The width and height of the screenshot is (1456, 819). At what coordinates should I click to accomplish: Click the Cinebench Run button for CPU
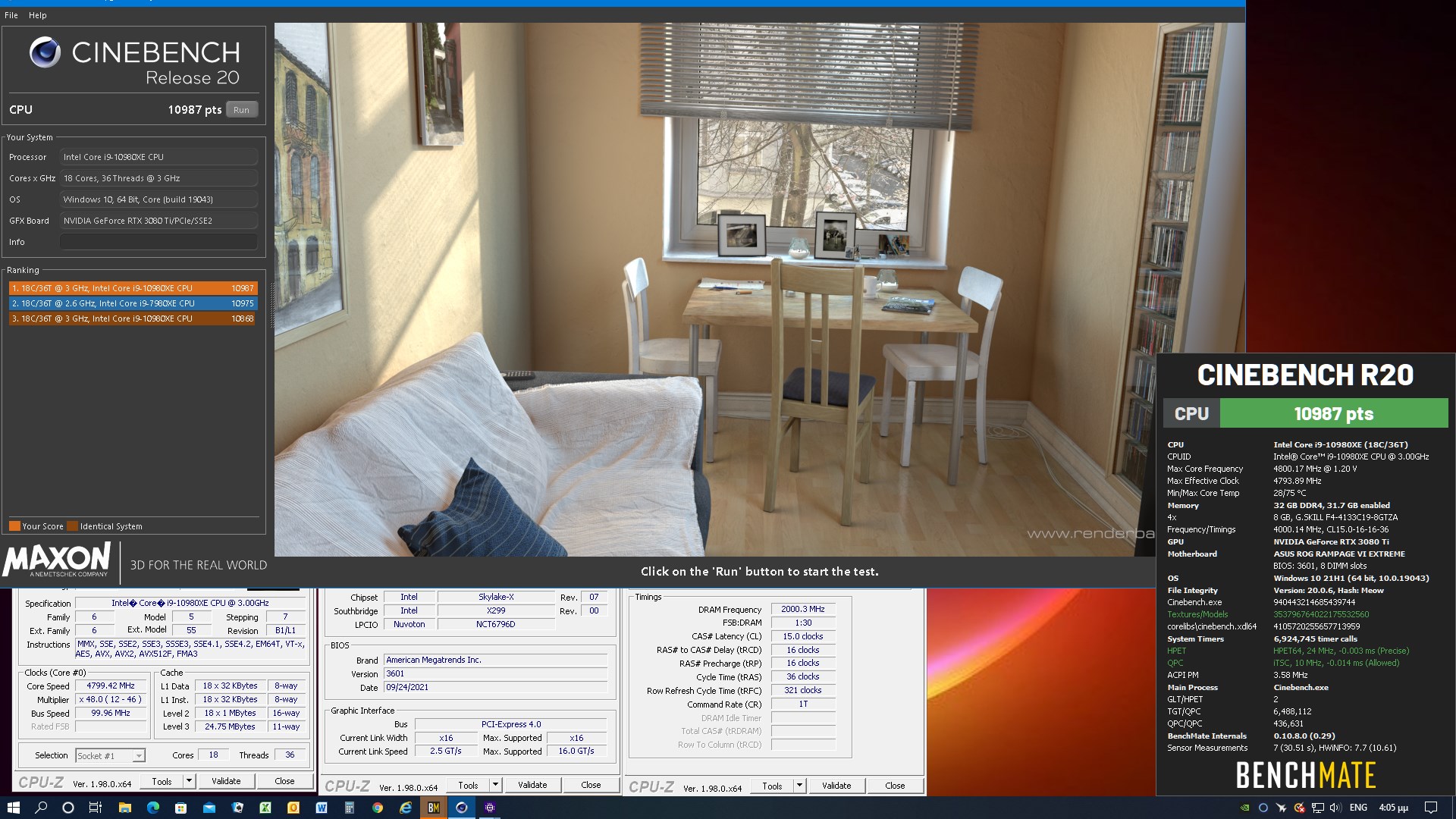coord(241,110)
